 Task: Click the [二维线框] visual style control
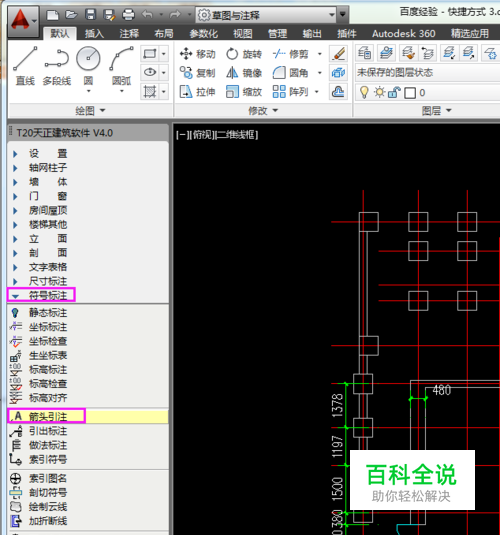pyautogui.click(x=236, y=135)
